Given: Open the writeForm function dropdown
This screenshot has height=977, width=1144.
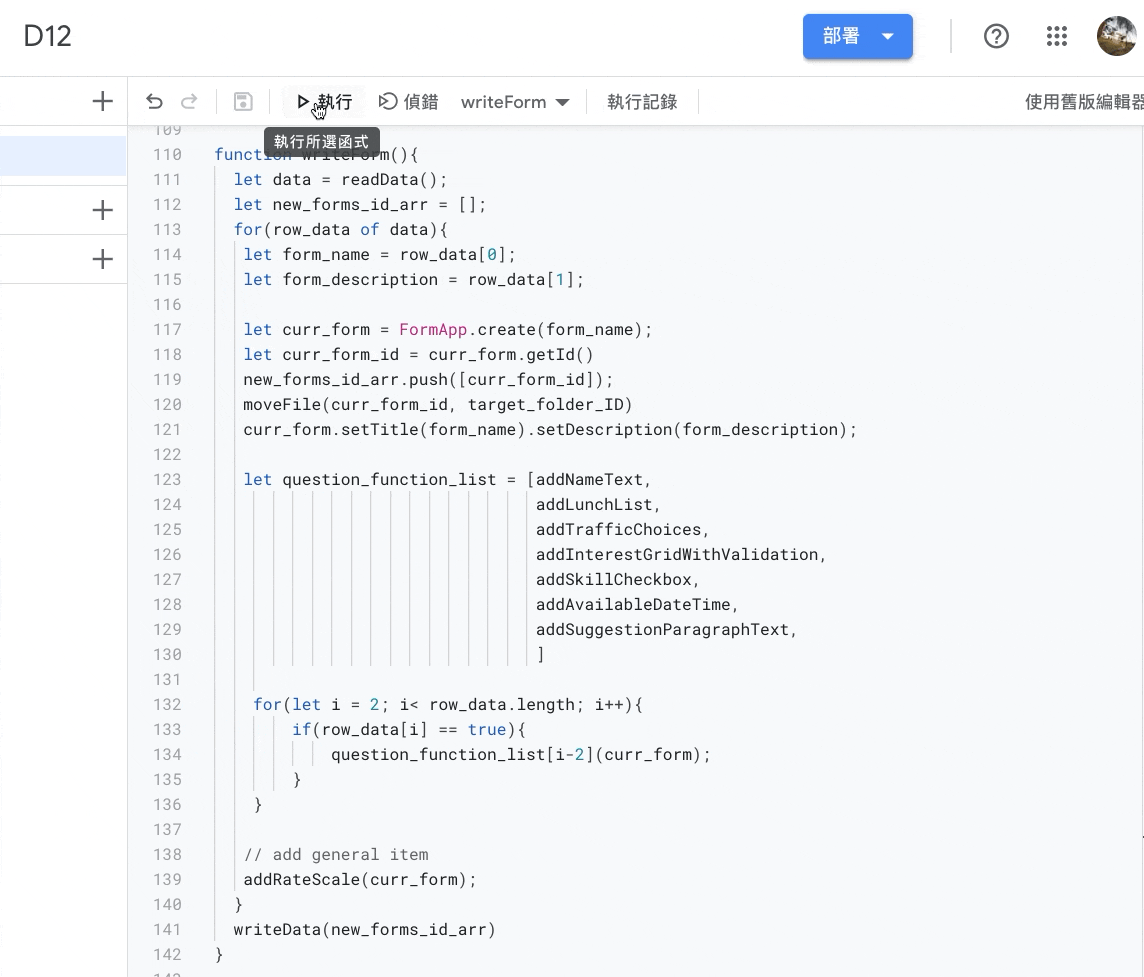Looking at the screenshot, I should (514, 102).
